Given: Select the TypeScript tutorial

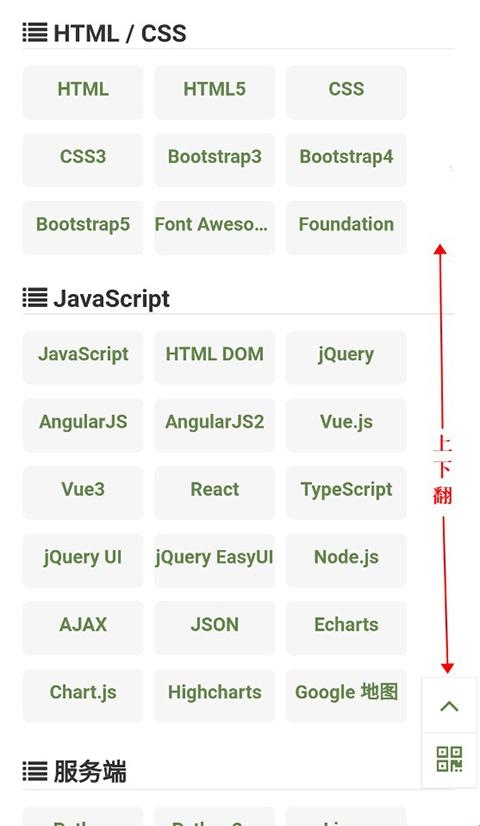Looking at the screenshot, I should 346,492.
